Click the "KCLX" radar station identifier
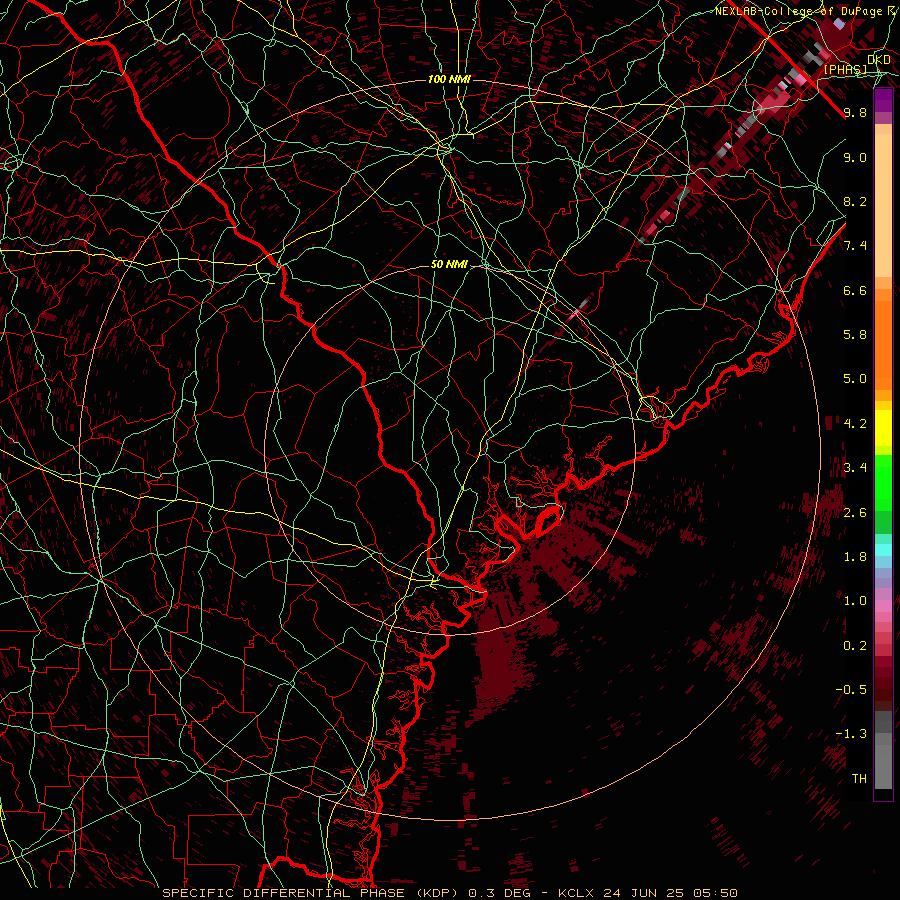The image size is (900, 900). tap(576, 893)
